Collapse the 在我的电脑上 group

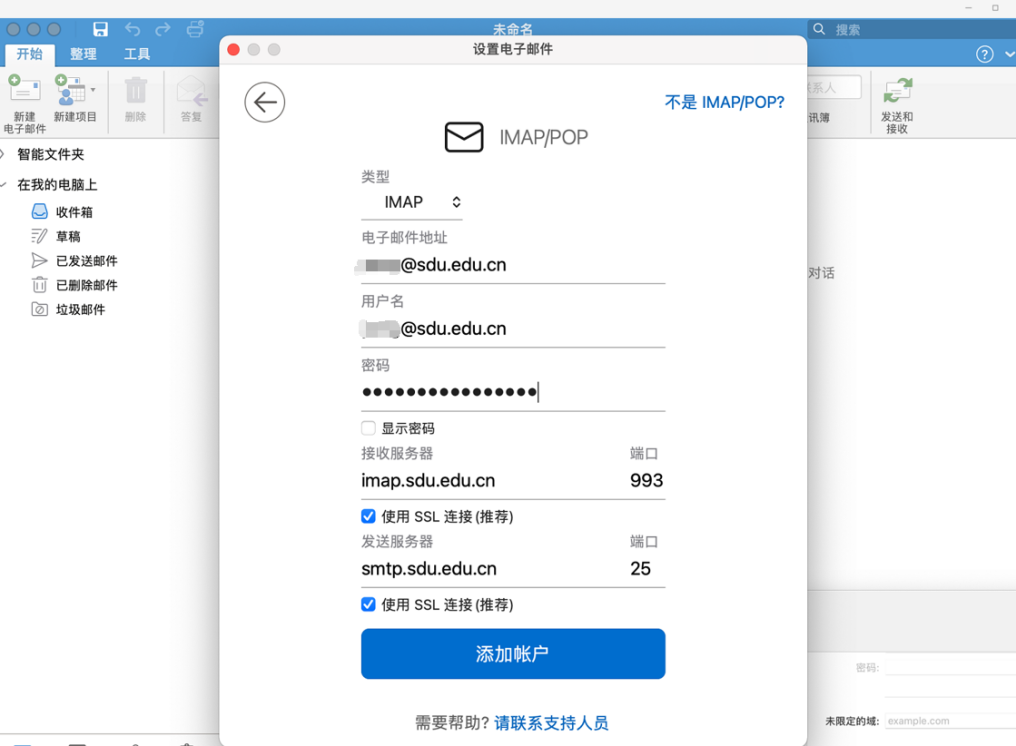click(3, 185)
